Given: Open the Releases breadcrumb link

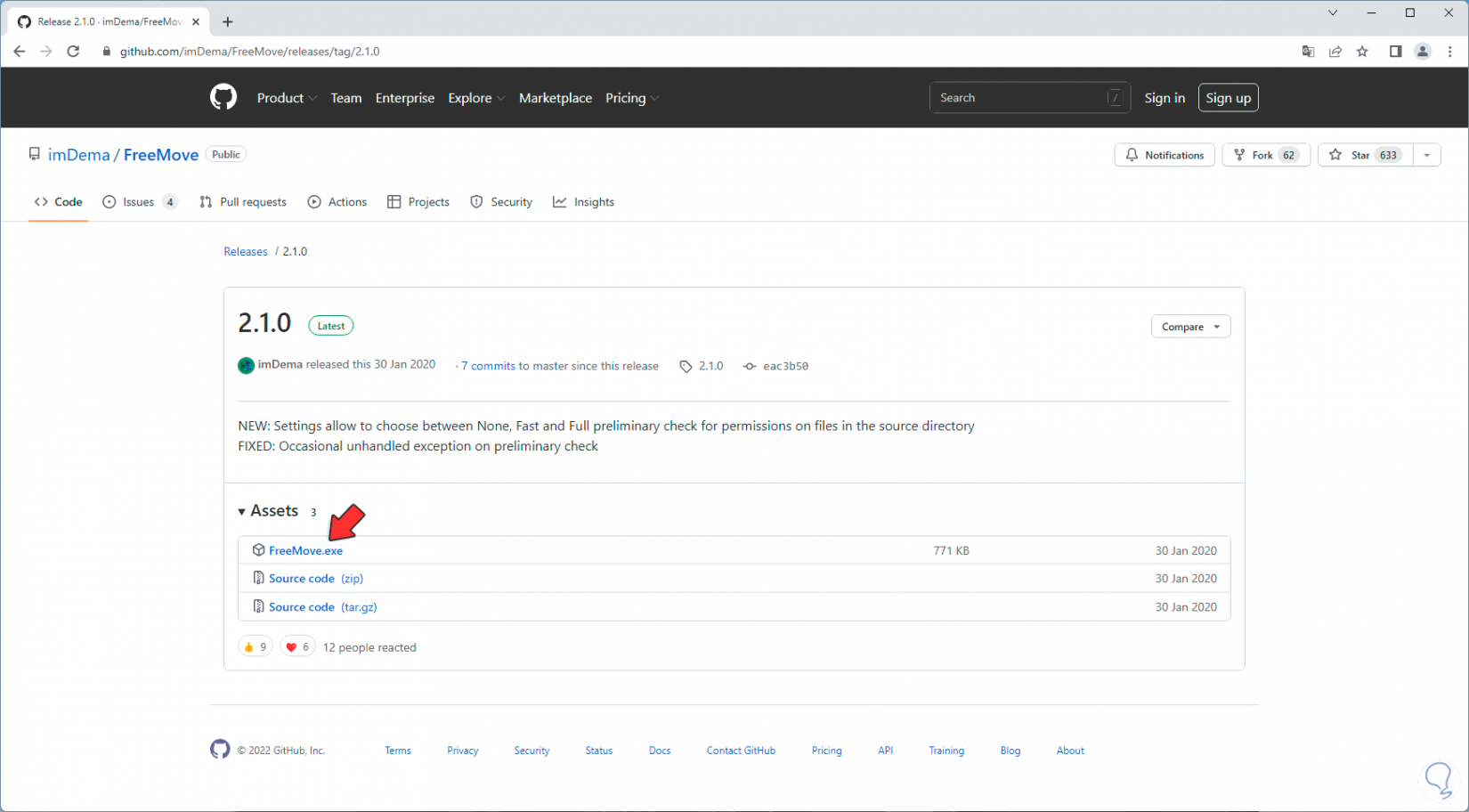Looking at the screenshot, I should coord(246,252).
